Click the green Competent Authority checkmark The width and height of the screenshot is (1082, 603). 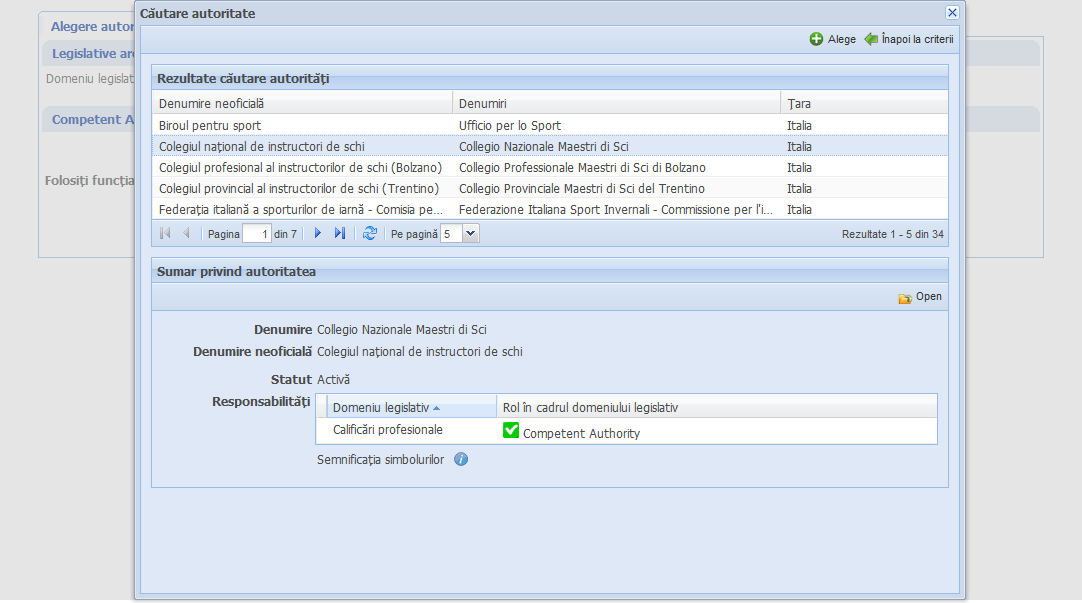click(x=511, y=430)
